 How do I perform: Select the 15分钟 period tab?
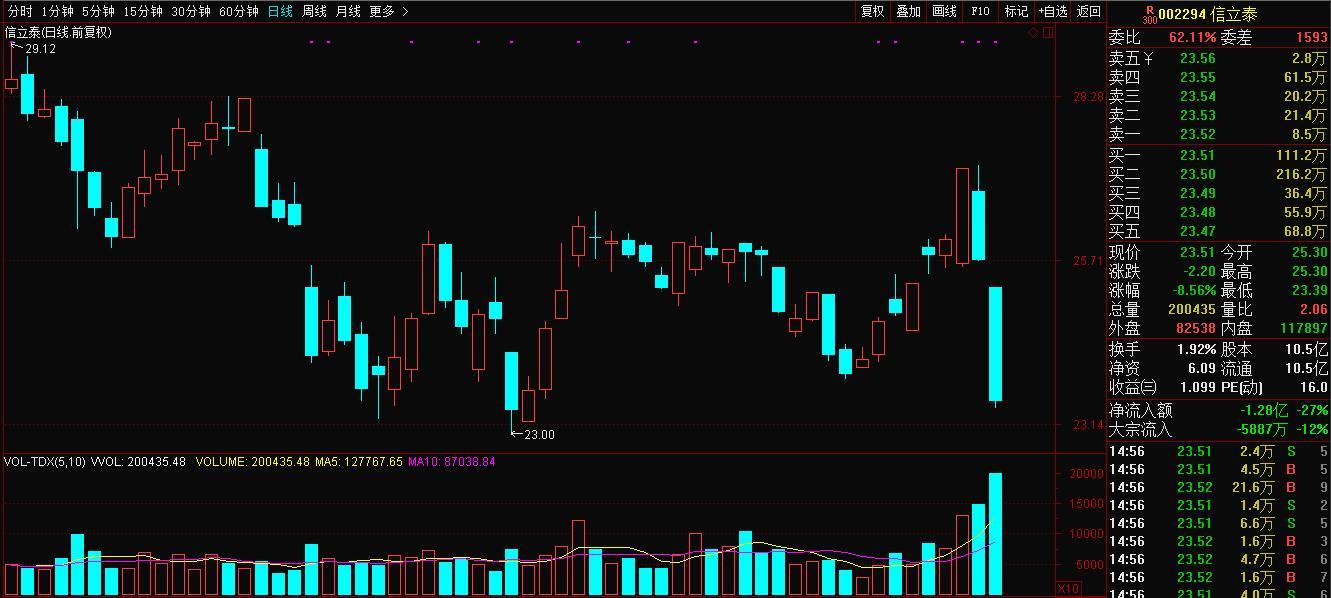[x=143, y=11]
